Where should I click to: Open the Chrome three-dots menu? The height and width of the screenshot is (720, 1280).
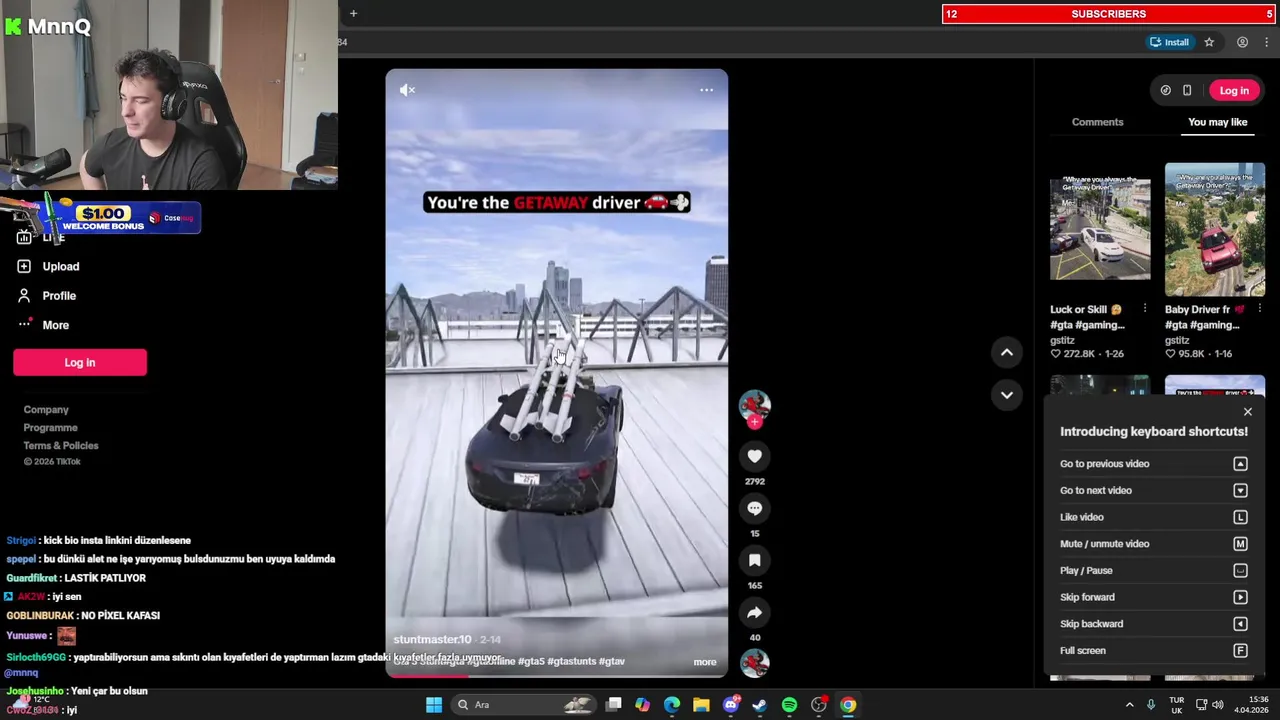tap(1267, 42)
